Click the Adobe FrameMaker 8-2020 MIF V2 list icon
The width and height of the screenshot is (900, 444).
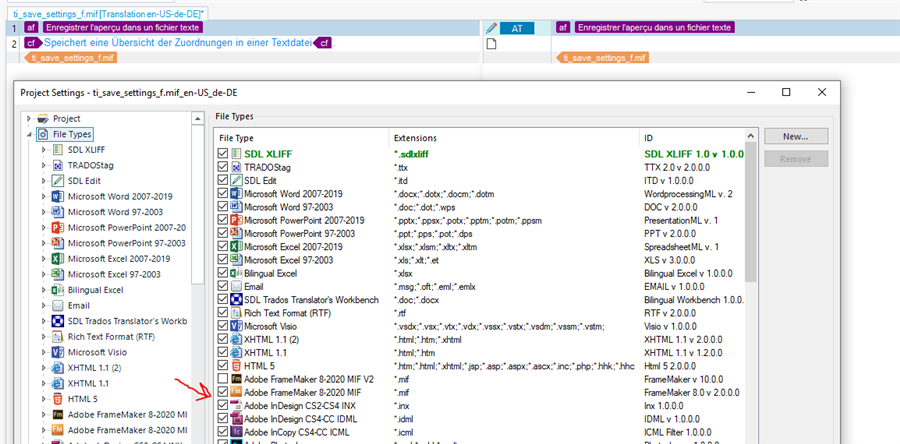click(x=236, y=379)
